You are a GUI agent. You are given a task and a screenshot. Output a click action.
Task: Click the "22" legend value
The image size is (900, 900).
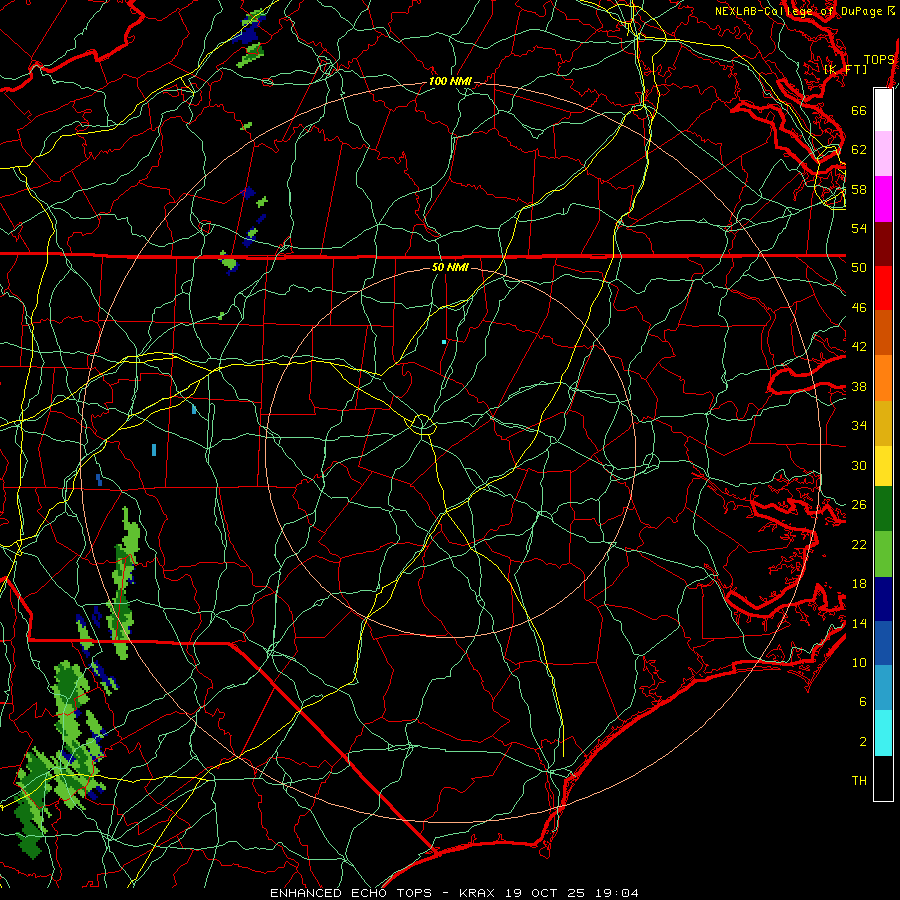(x=859, y=545)
